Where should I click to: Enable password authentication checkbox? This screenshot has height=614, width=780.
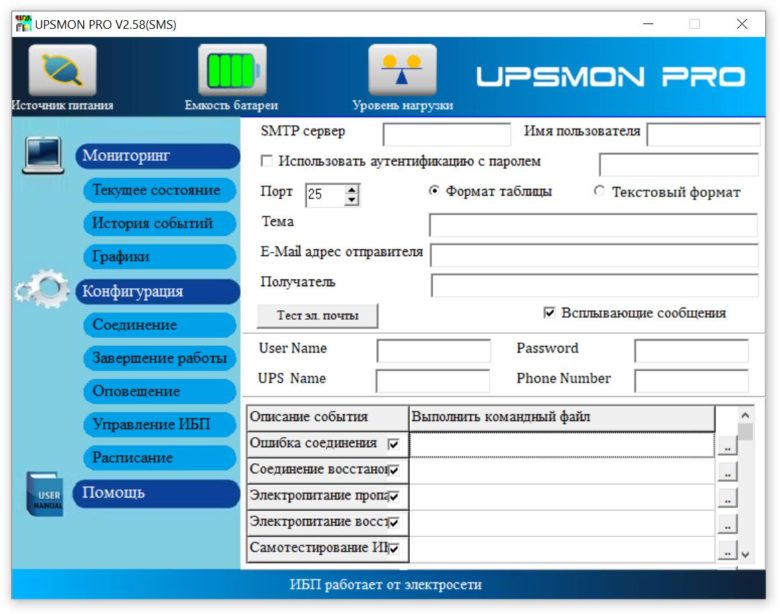[267, 161]
